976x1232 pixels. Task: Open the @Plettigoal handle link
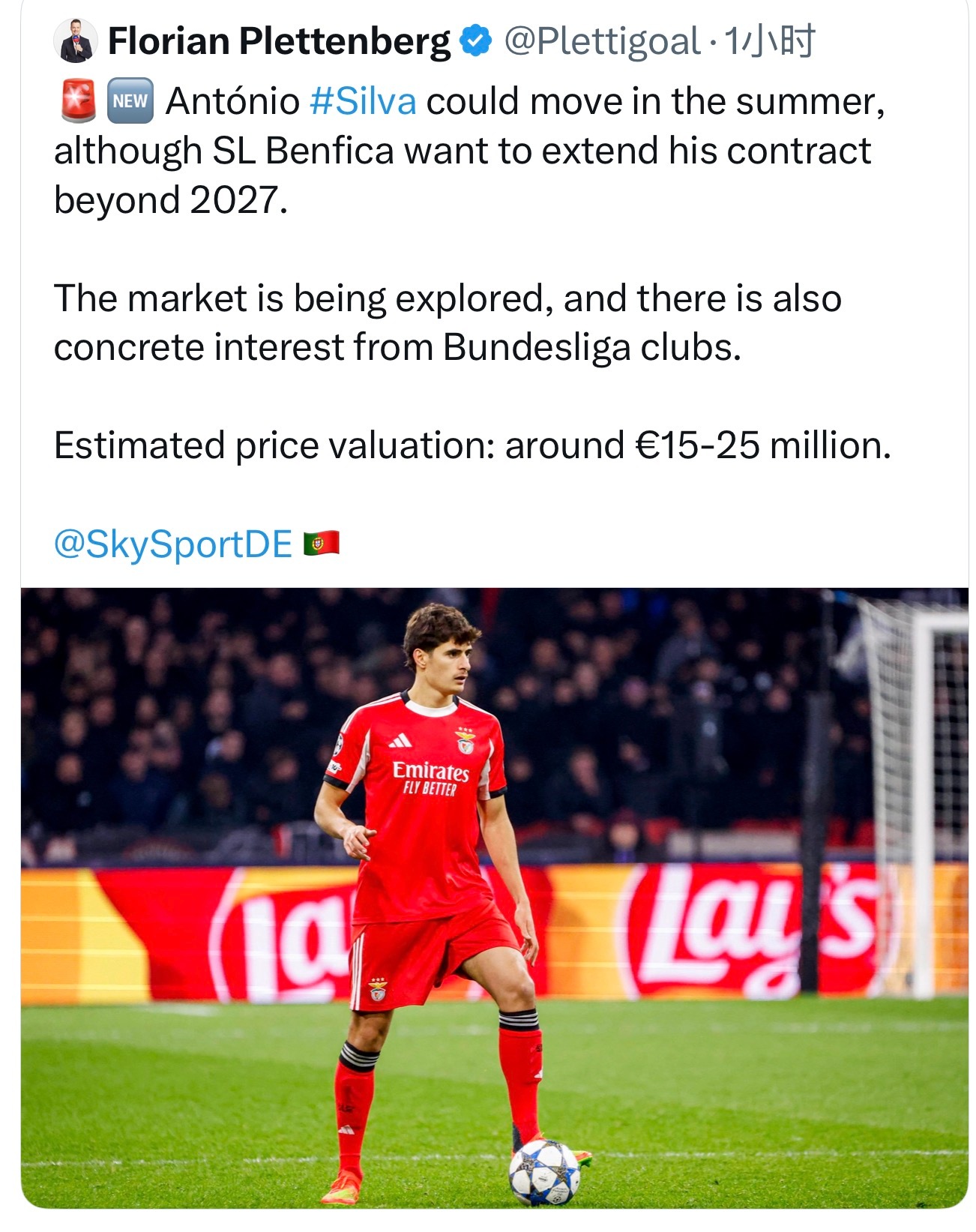tap(602, 42)
